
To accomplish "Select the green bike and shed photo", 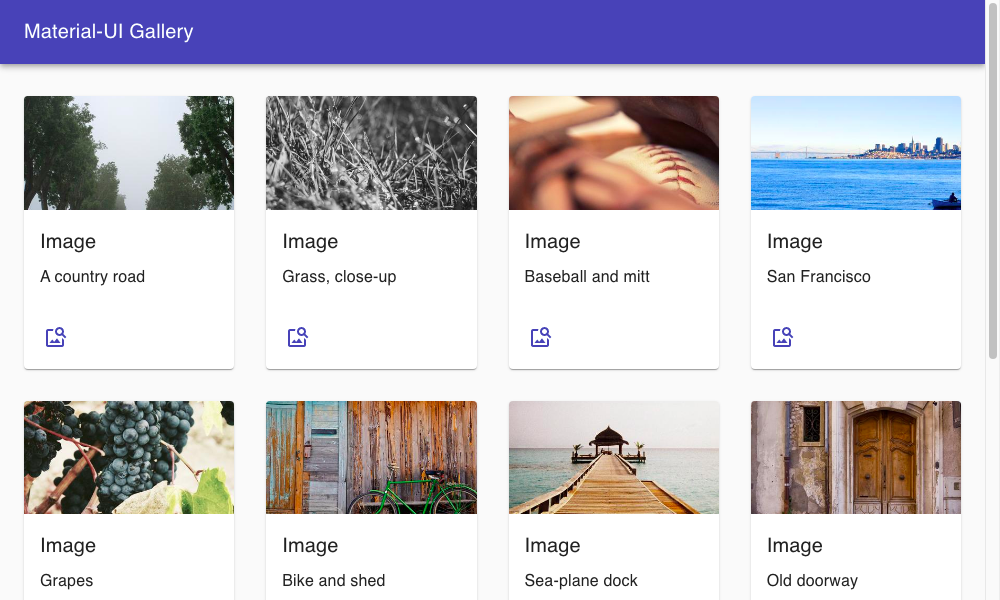I will [371, 457].
